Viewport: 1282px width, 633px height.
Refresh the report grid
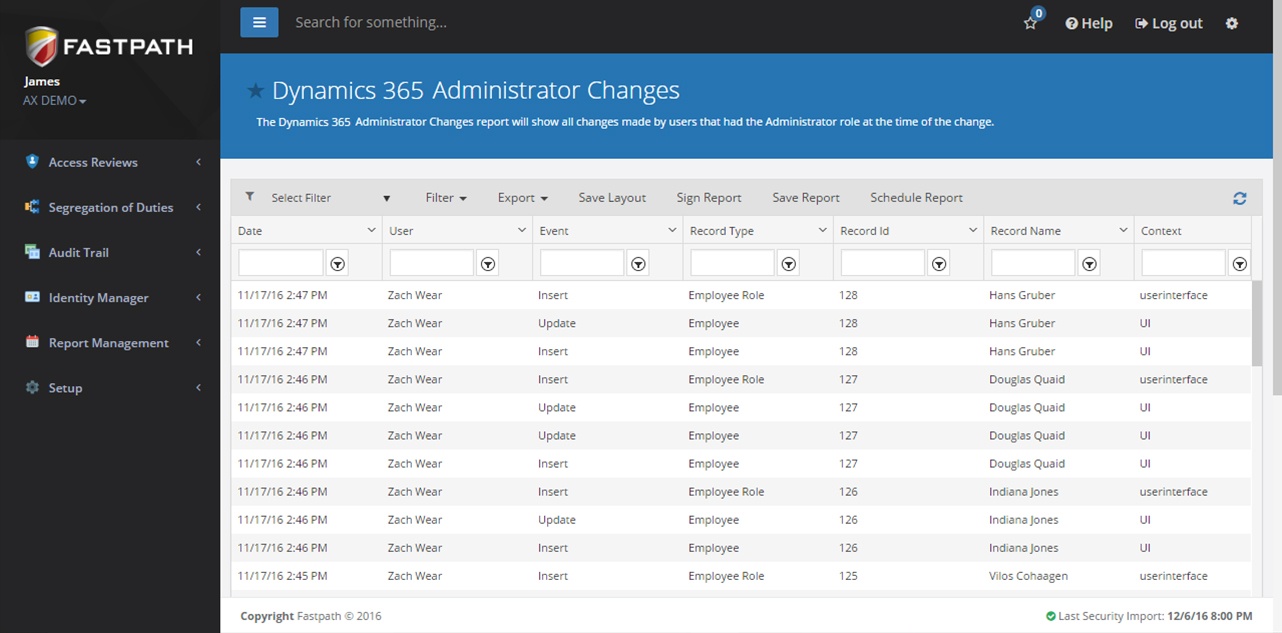point(1240,198)
